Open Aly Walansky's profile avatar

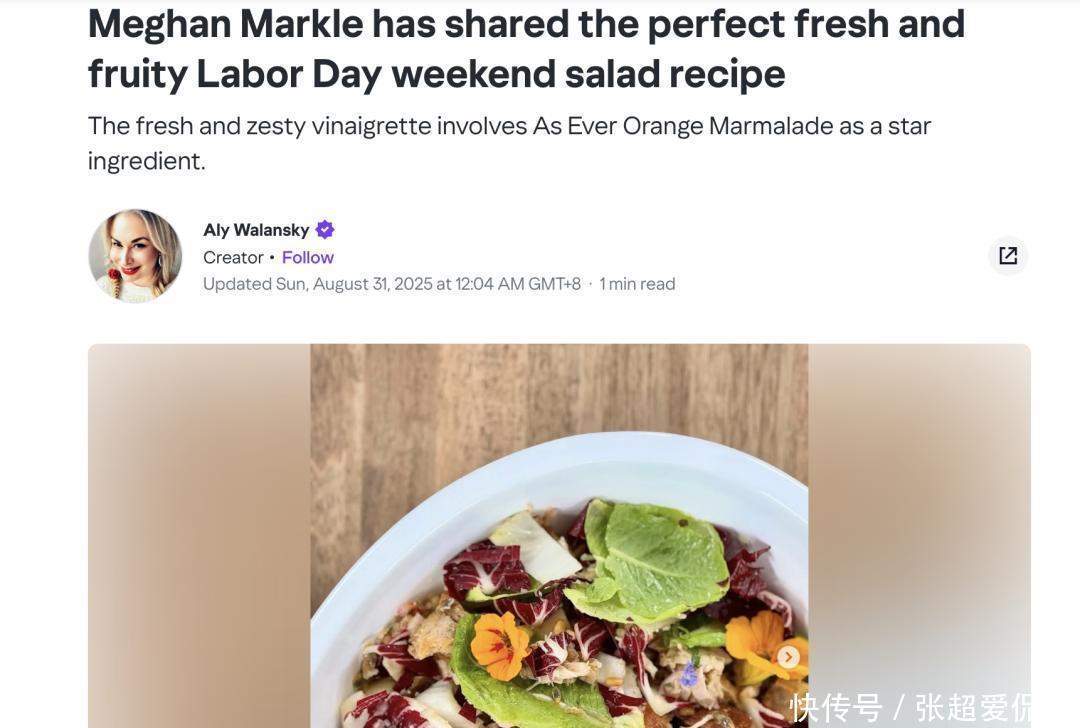click(x=135, y=256)
